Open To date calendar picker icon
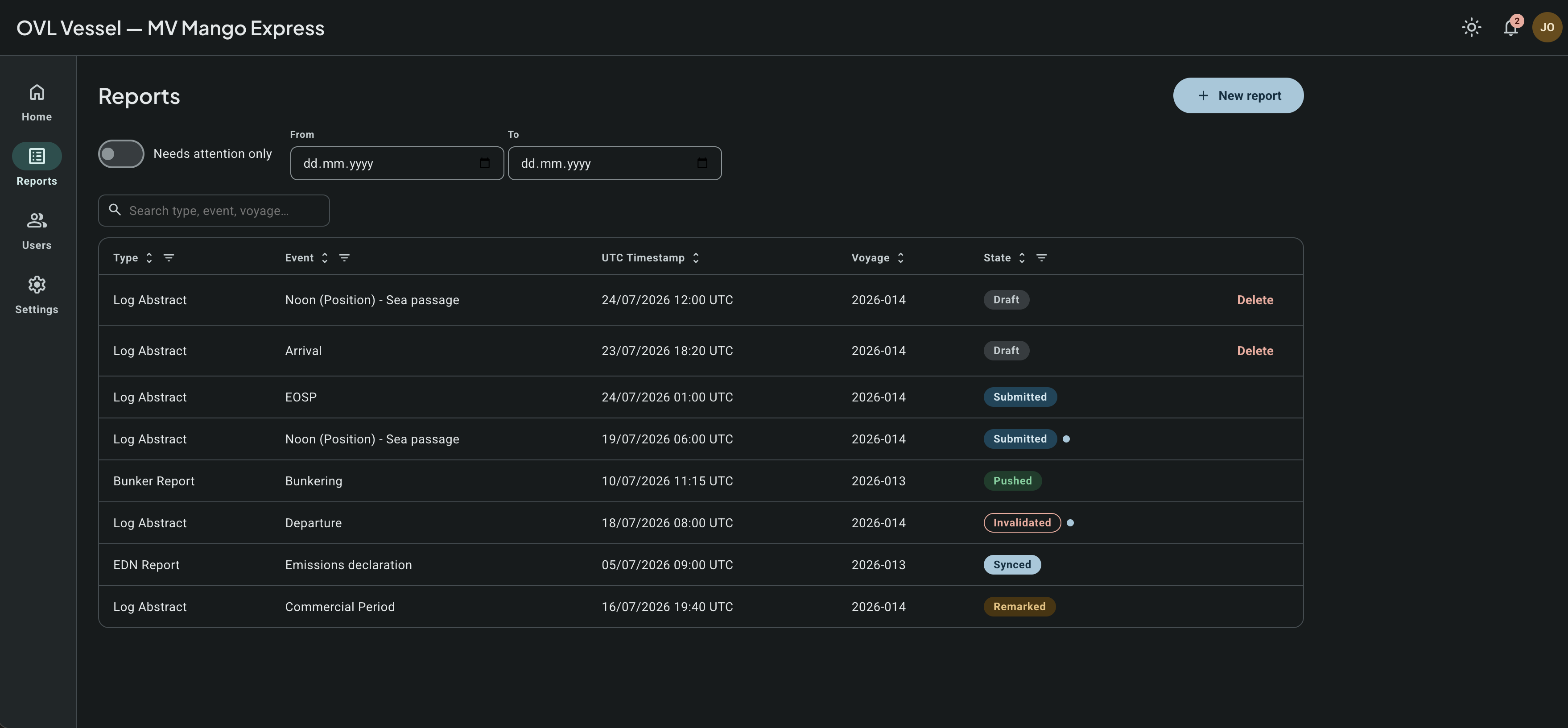Image resolution: width=1568 pixels, height=728 pixels. pos(702,163)
